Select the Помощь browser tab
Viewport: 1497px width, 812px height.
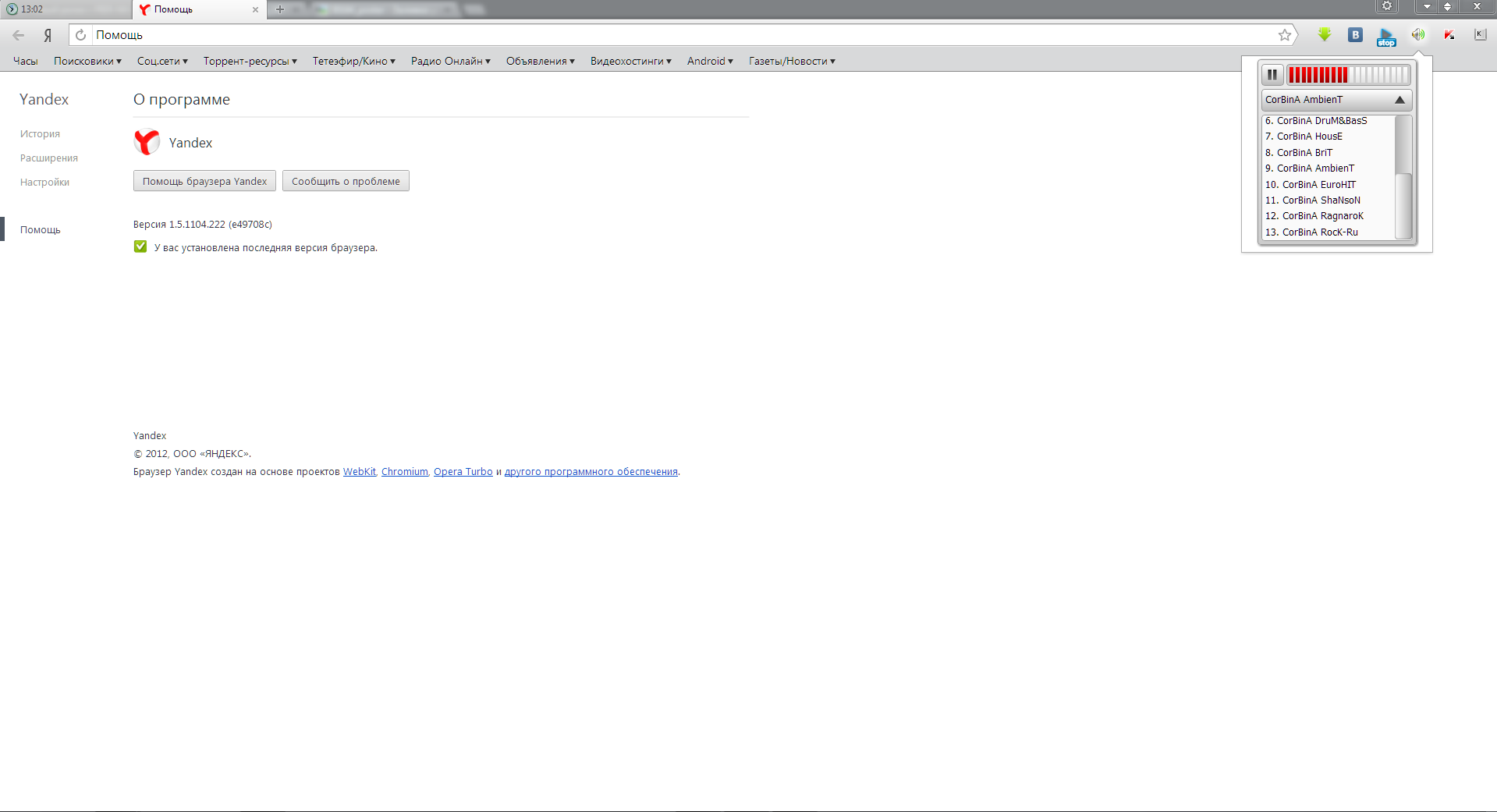tap(200, 9)
